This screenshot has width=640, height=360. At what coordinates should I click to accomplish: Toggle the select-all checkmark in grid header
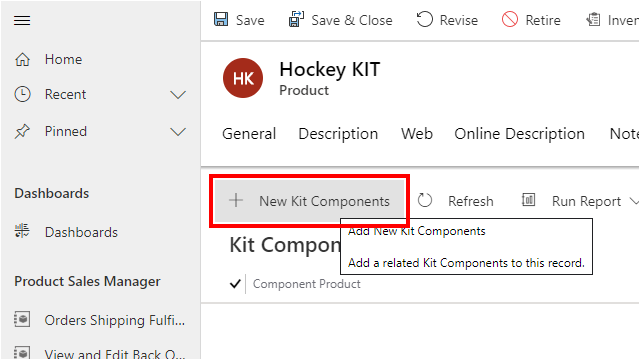pyautogui.click(x=235, y=283)
